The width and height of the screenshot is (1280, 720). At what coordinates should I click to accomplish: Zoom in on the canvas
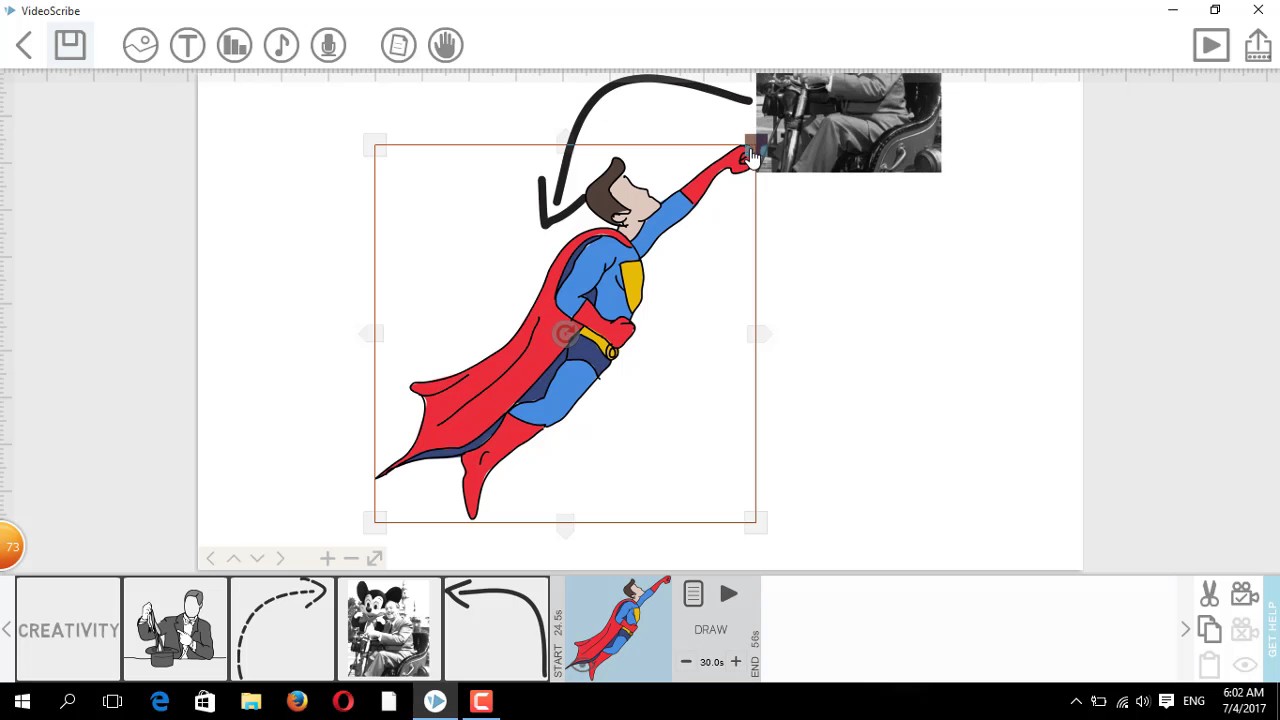pyautogui.click(x=327, y=558)
